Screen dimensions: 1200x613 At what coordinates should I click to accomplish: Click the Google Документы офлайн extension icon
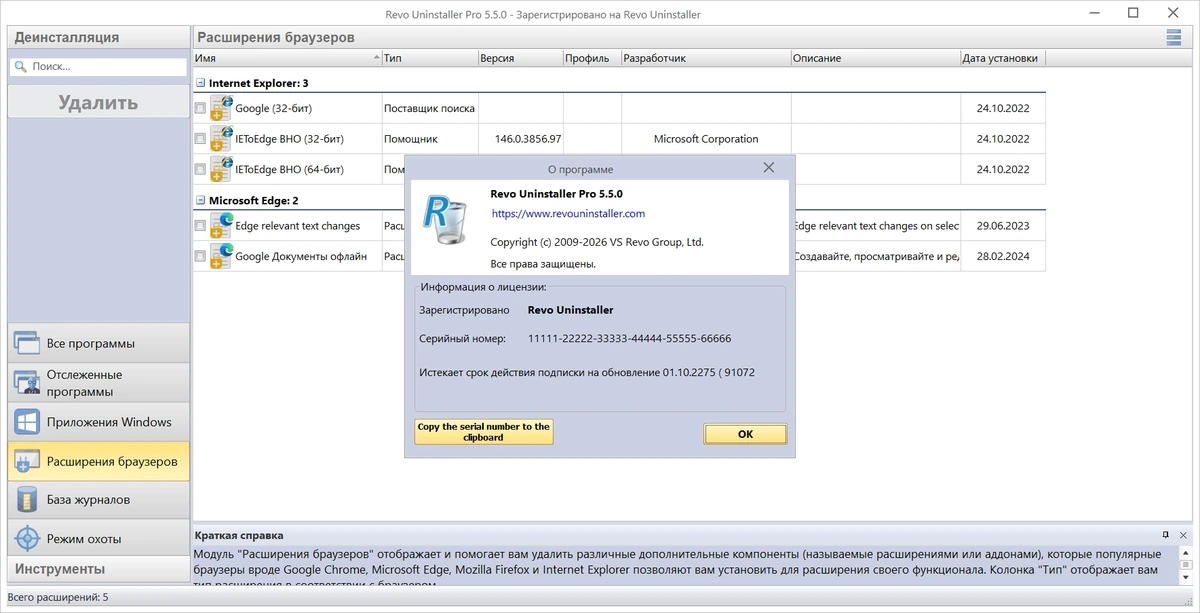tap(221, 256)
